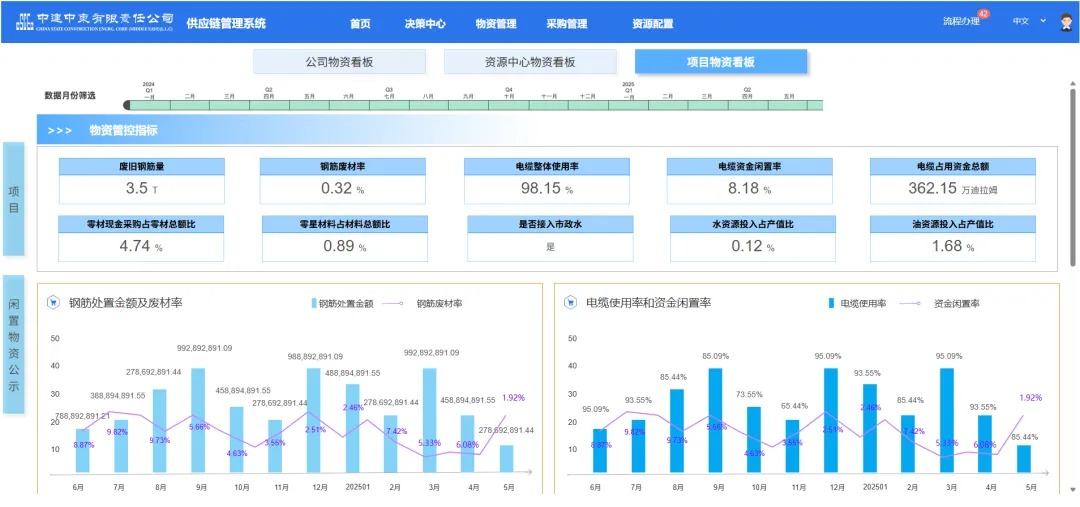
Task: Click the 9月 bar in 钢筋处置金额 chart
Action: [x=198, y=420]
